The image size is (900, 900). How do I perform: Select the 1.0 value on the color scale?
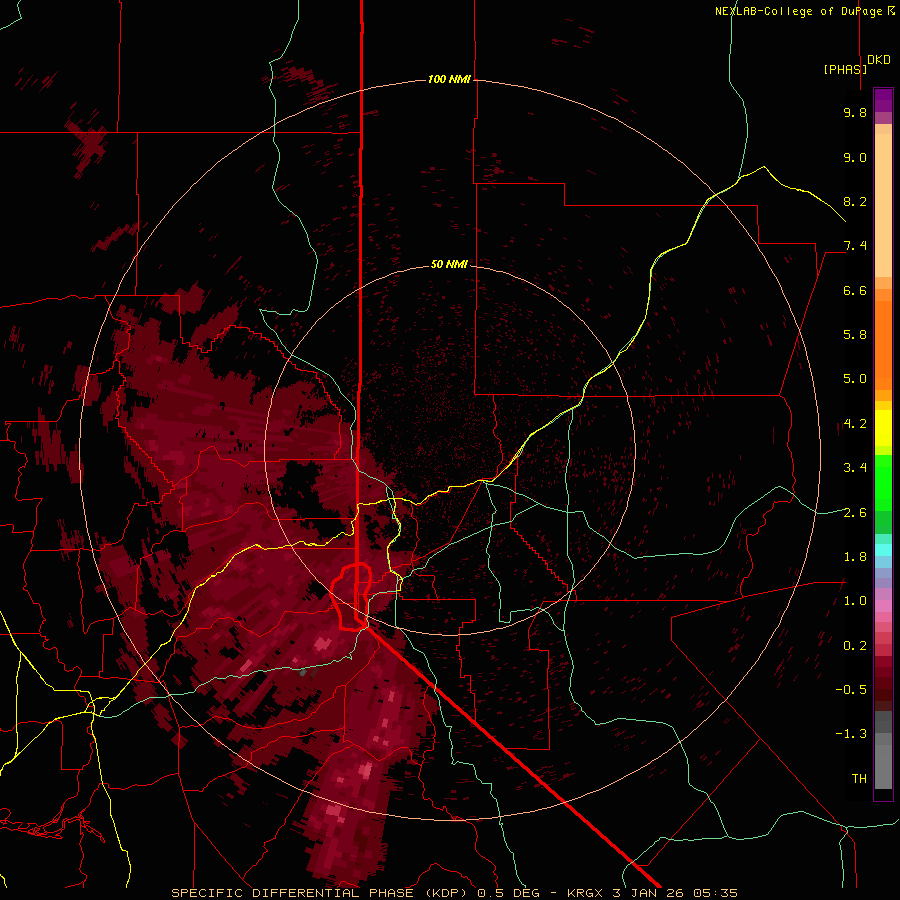(x=855, y=601)
